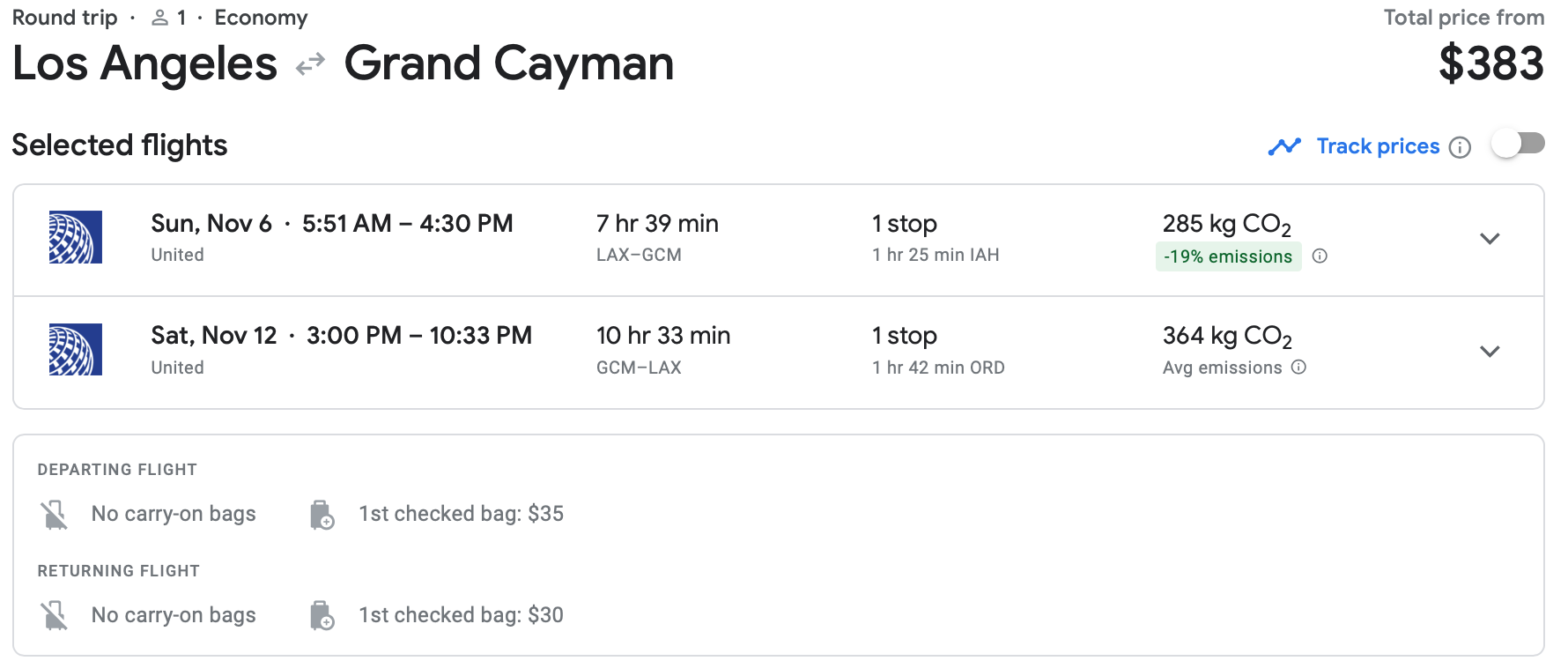1568x661 pixels.
Task: Click the $383 total price
Action: point(1490,63)
